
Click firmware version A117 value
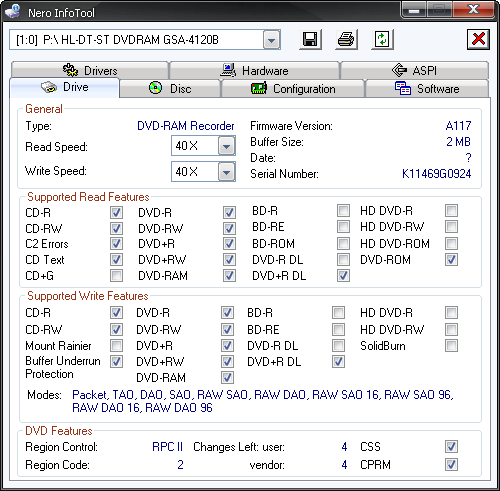458,126
